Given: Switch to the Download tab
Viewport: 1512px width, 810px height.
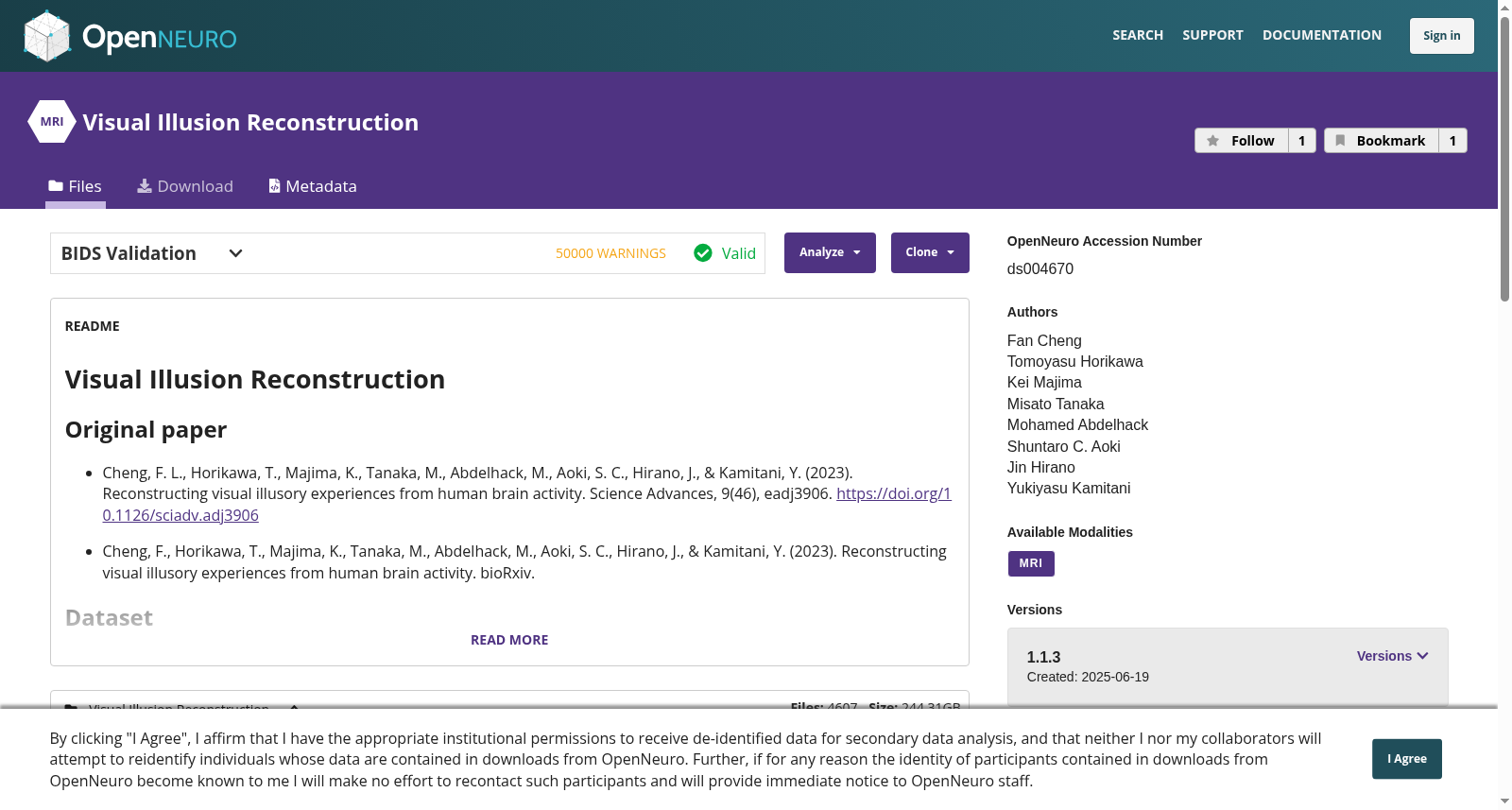Looking at the screenshot, I should pos(185,186).
